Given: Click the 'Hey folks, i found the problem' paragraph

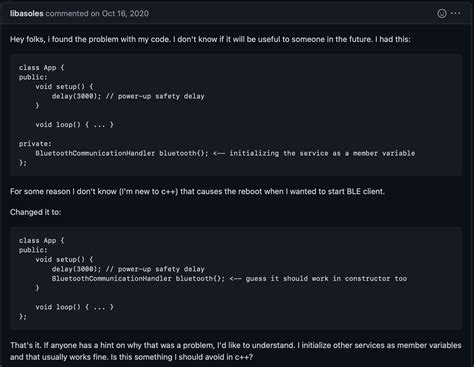Looking at the screenshot, I should tap(210, 39).
